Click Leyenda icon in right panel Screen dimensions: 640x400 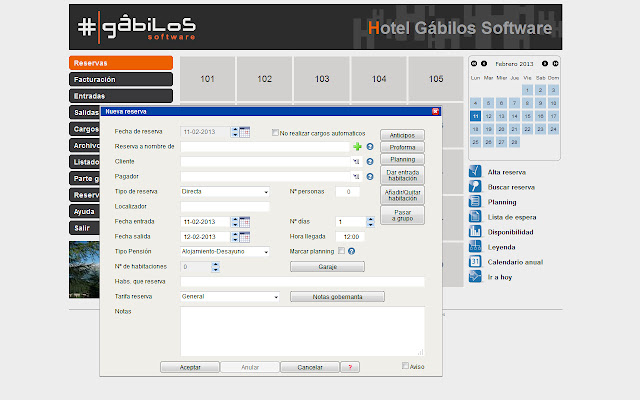[x=475, y=246]
